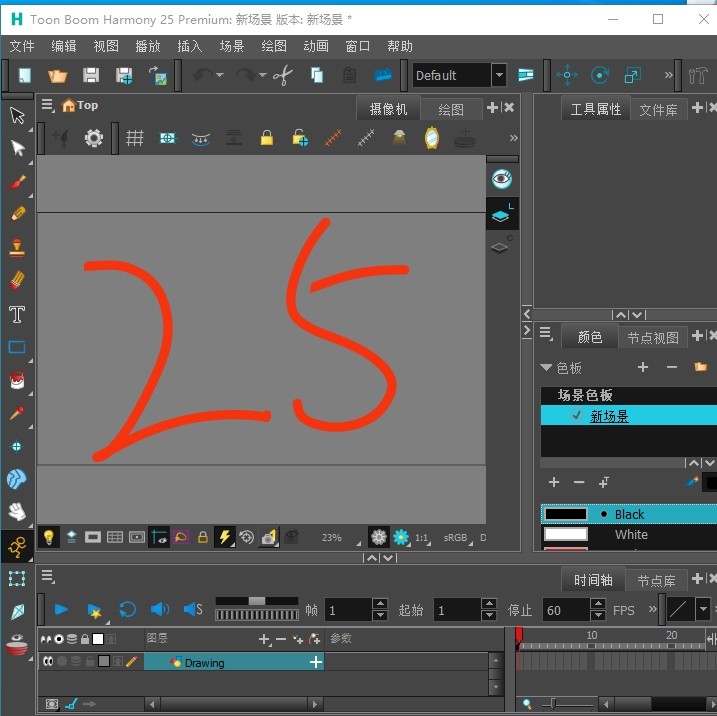Toggle the eye visibility button beside canvas
The width and height of the screenshot is (717, 716).
click(x=502, y=178)
